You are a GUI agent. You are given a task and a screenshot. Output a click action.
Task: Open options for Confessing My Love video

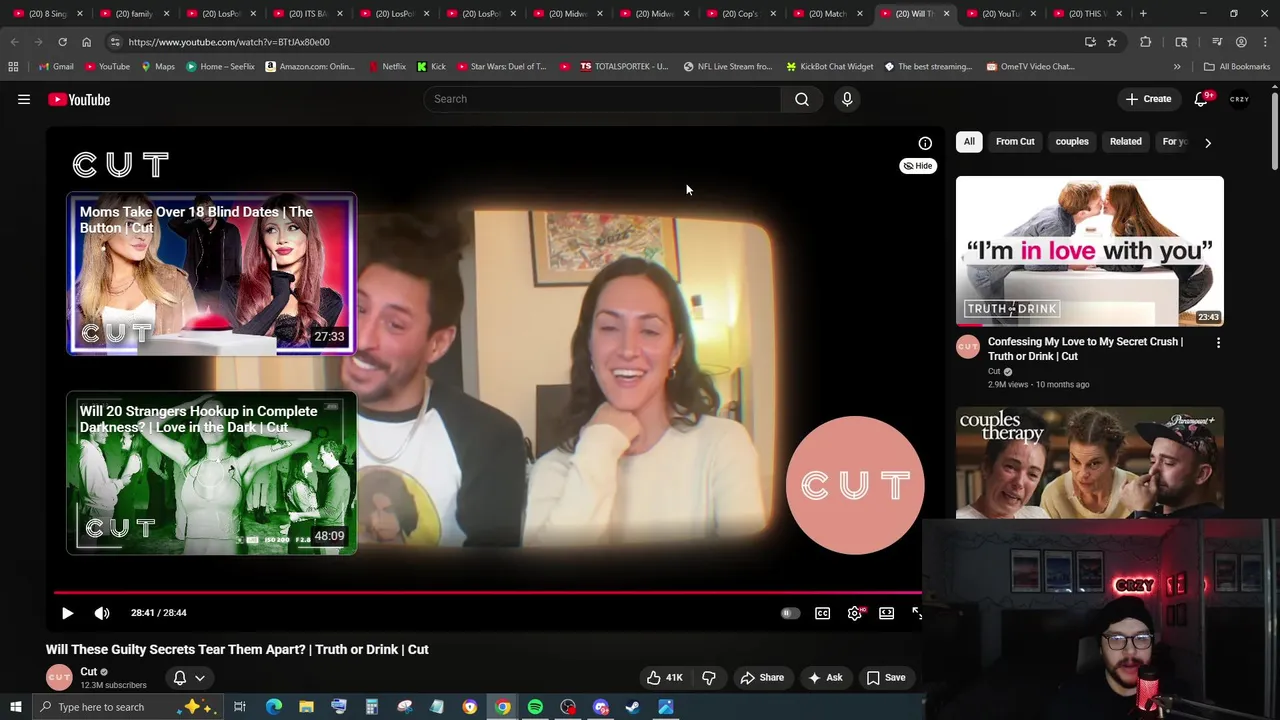1218,343
